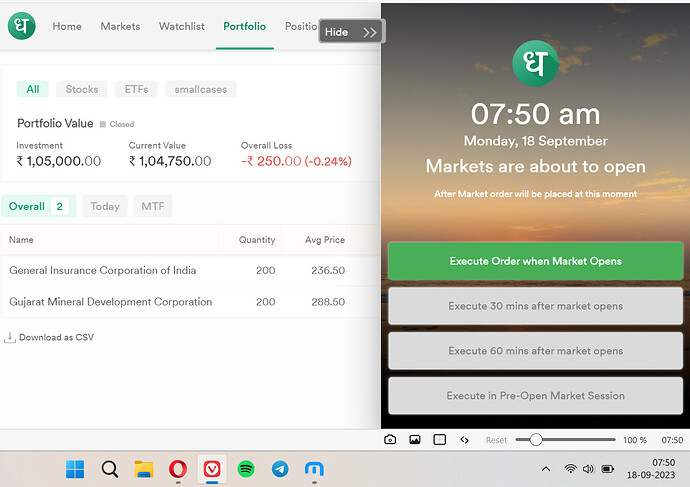Click Execute Order when Market Opens
Image resolution: width=690 pixels, height=487 pixels.
[536, 261]
